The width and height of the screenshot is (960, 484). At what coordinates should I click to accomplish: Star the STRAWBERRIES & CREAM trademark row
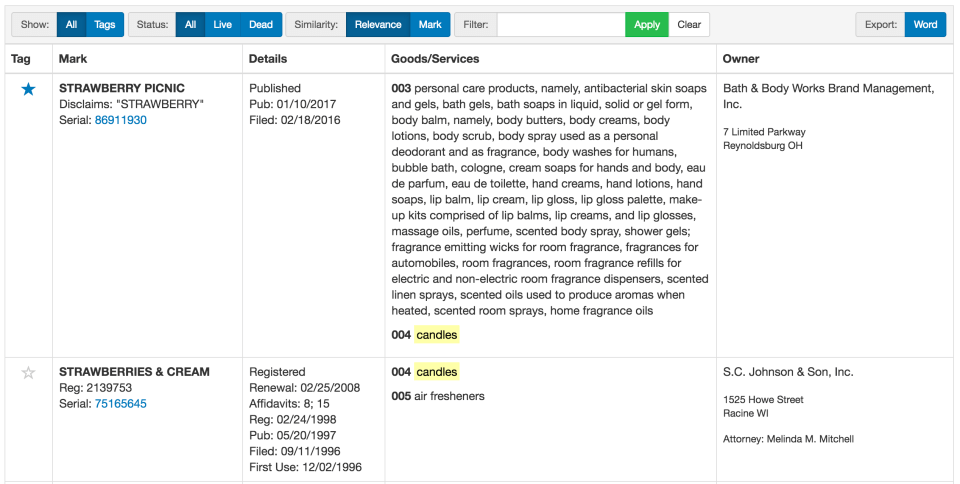(28, 373)
